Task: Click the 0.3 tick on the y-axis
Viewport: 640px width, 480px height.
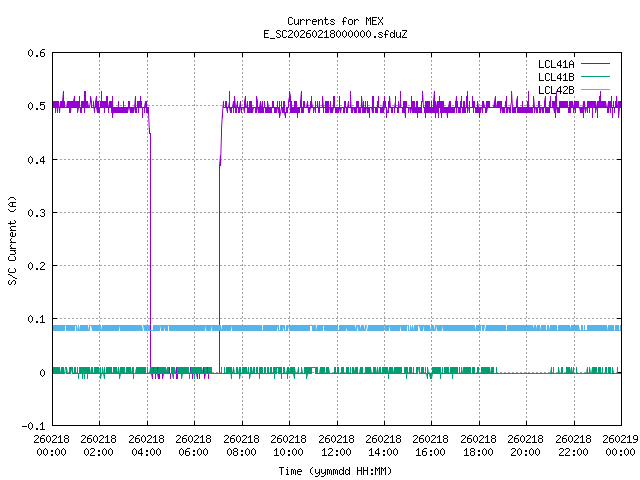Action: coord(34,213)
